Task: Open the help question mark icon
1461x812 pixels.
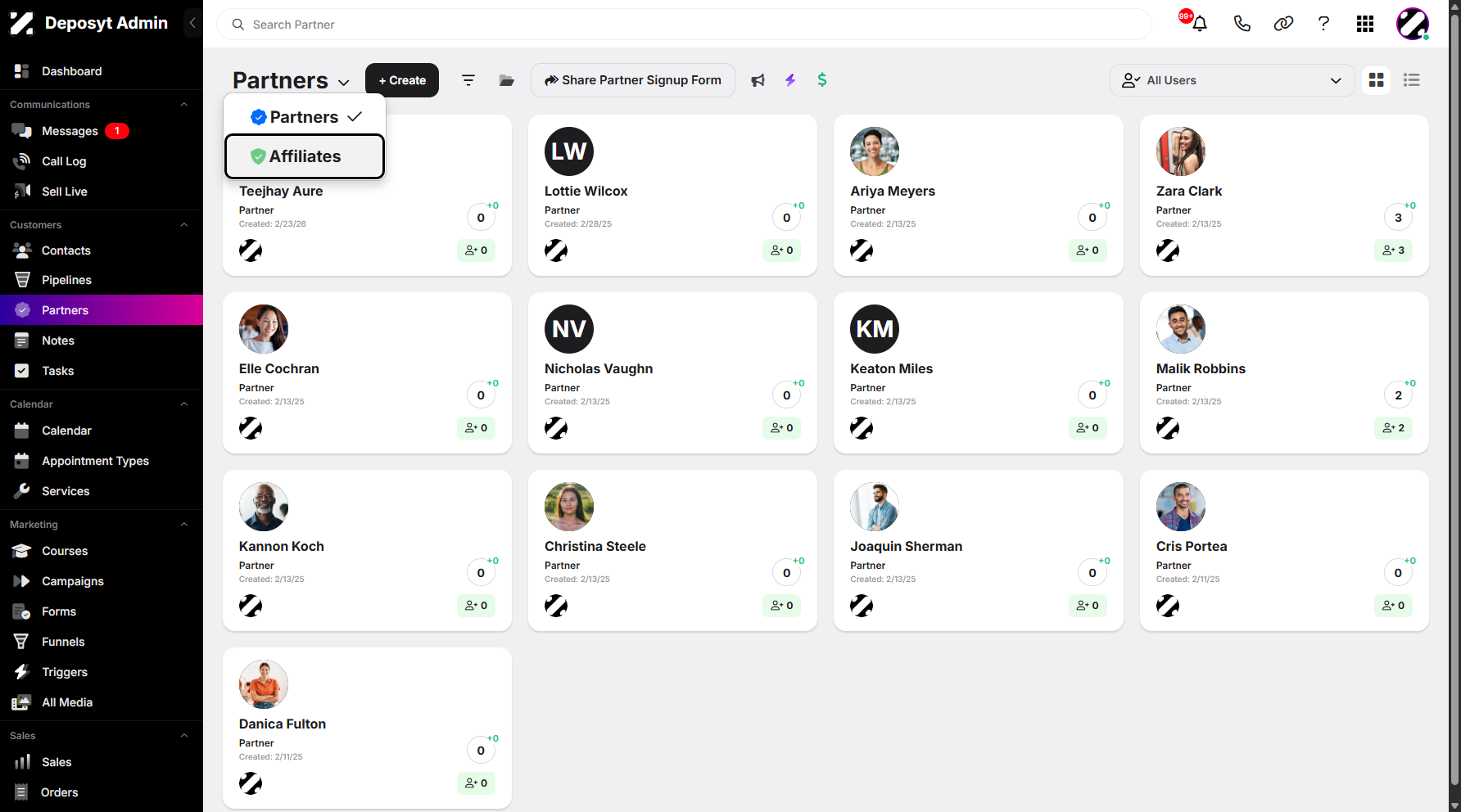Action: pos(1323,24)
